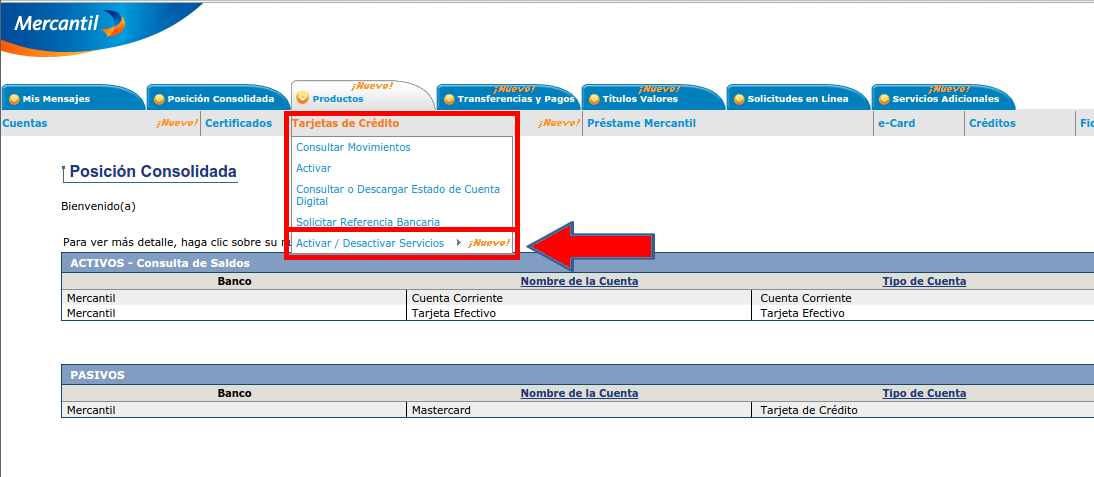
Task: Click the arrow icon on Servicios Adicionales tab
Action: [884, 99]
